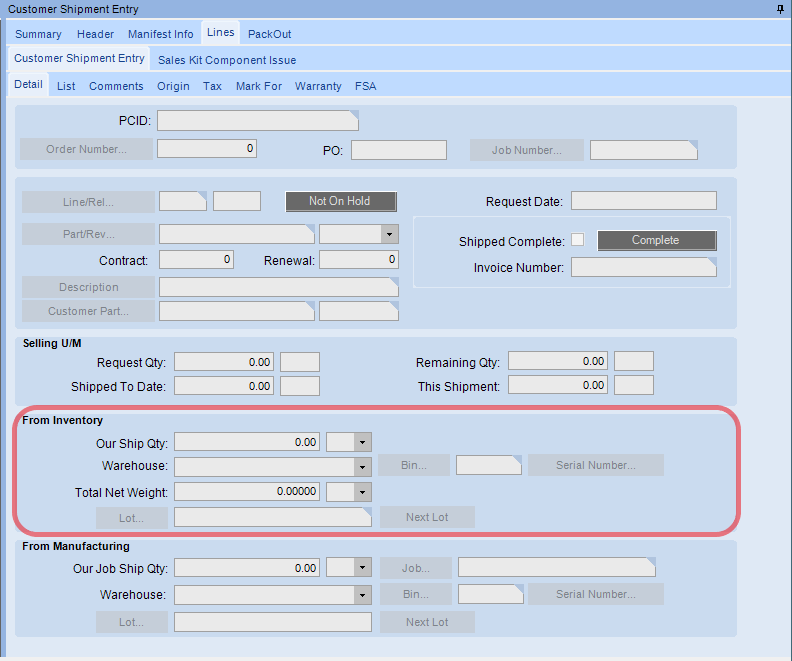Open the List tab
The image size is (792, 661).
pyautogui.click(x=66, y=86)
